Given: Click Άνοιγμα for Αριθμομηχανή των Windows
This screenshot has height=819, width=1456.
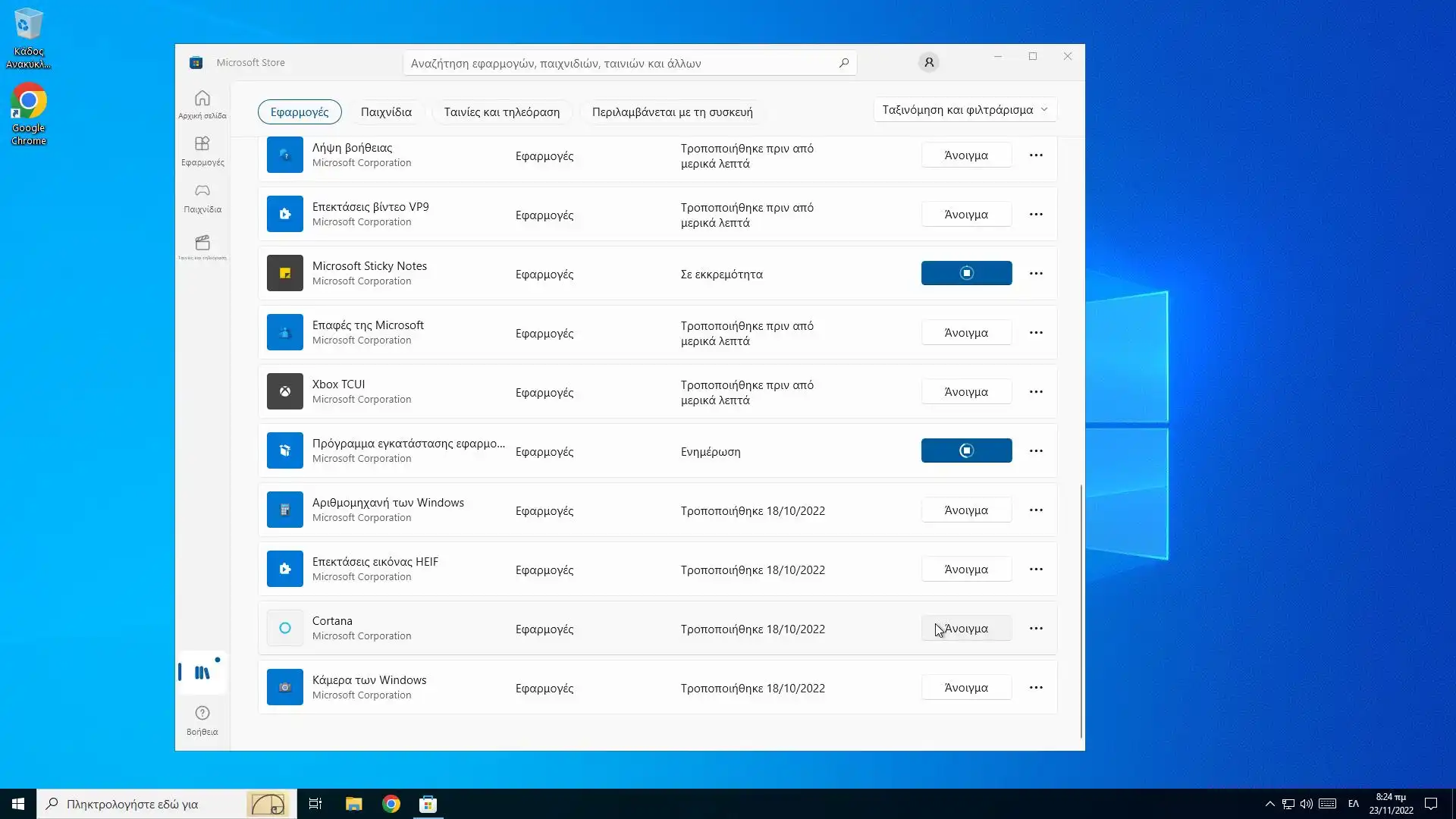Looking at the screenshot, I should (966, 510).
